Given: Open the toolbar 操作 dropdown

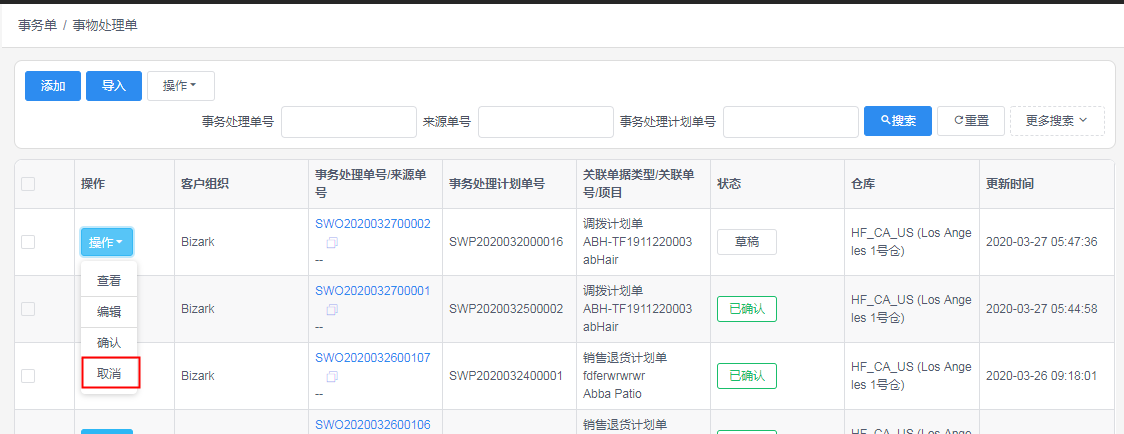Looking at the screenshot, I should click(x=181, y=86).
